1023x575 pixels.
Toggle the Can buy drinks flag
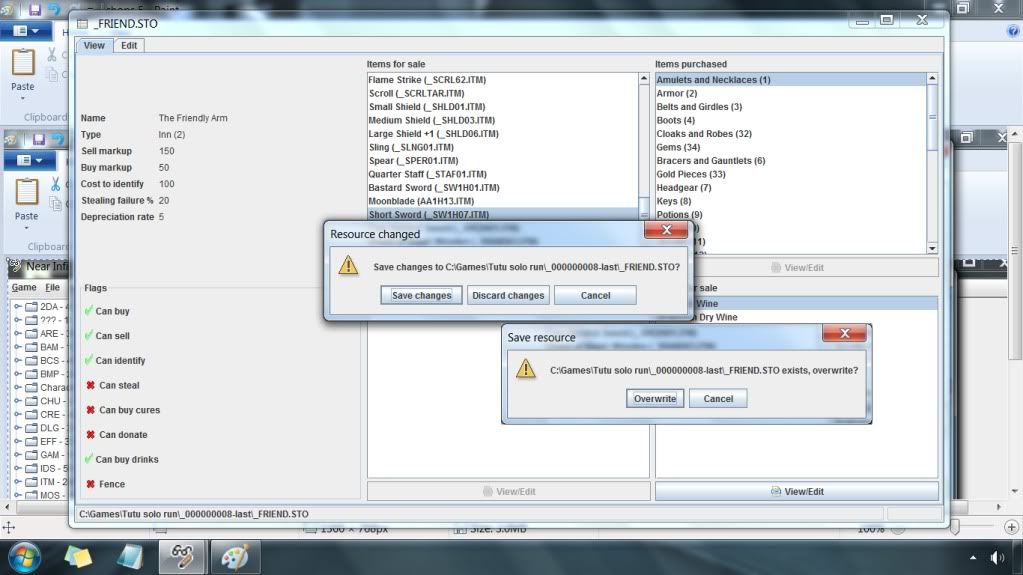[90, 460]
